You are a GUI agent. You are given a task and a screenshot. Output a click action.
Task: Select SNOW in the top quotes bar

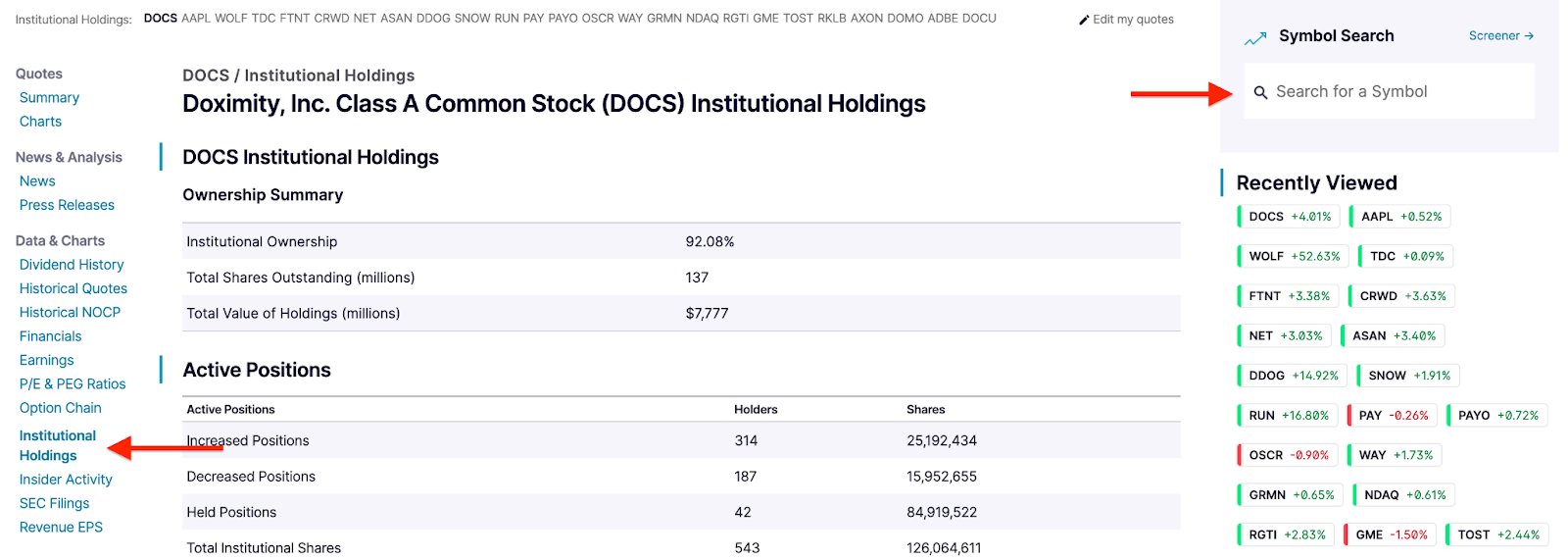point(472,19)
